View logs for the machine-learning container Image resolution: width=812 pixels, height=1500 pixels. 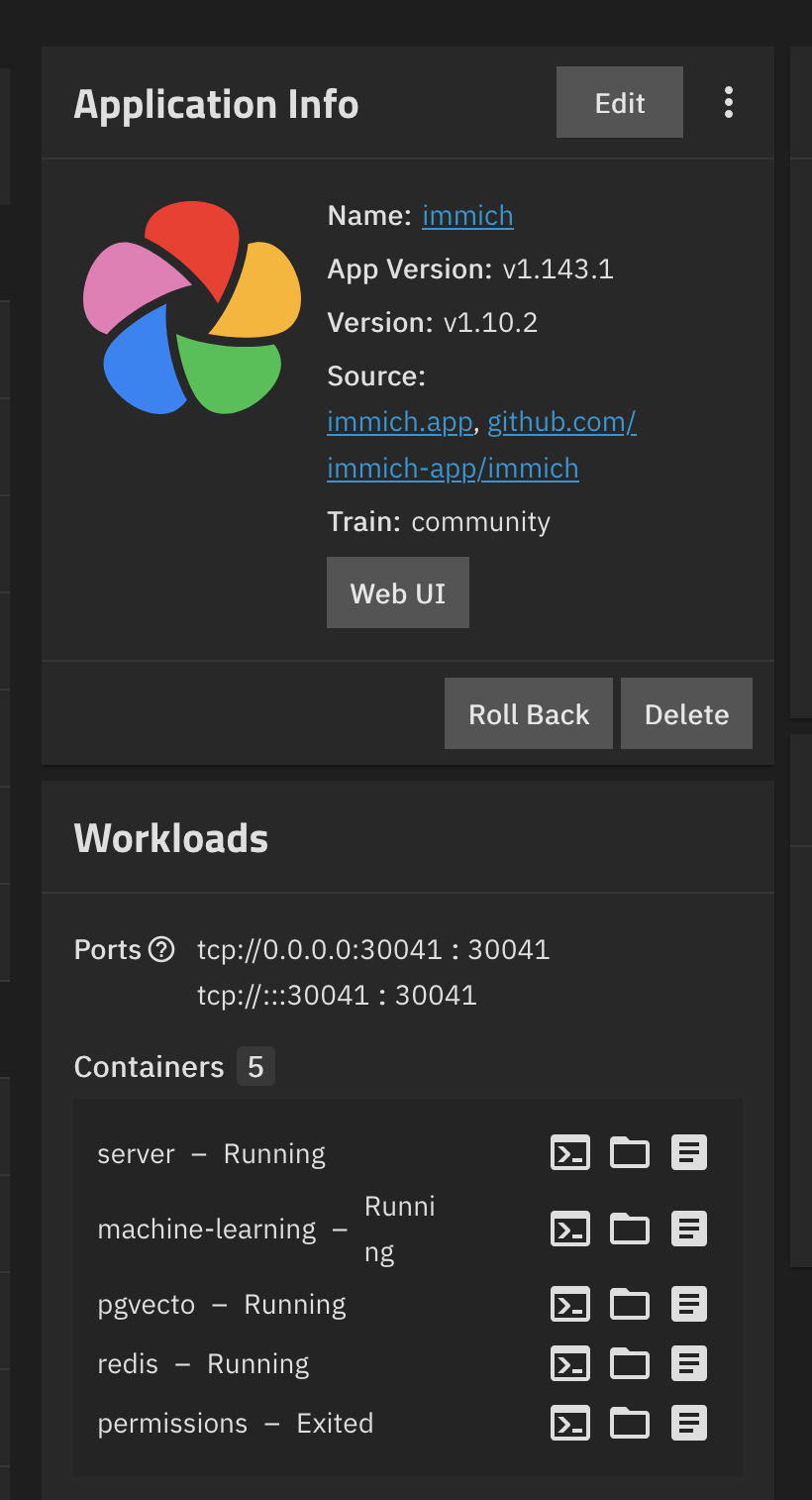pos(689,1229)
